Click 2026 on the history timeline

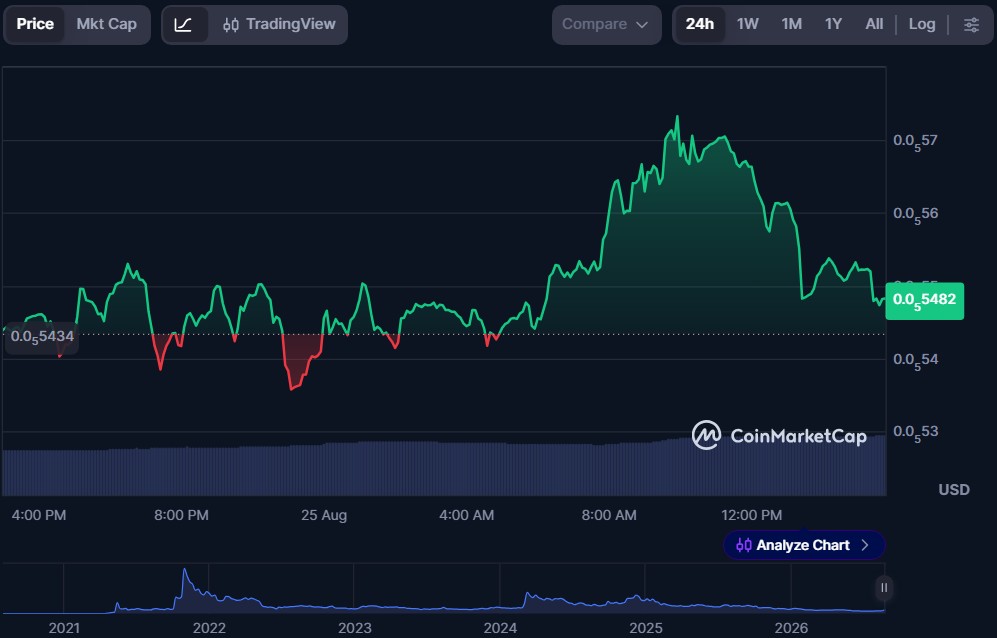coord(791,628)
